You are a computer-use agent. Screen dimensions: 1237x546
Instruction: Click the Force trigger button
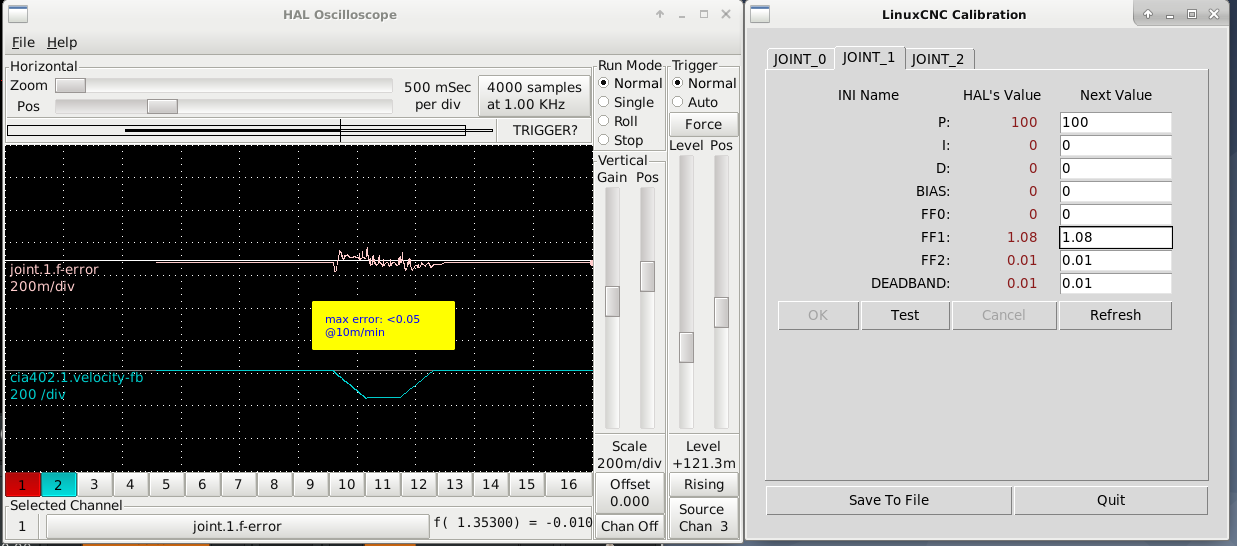click(703, 124)
